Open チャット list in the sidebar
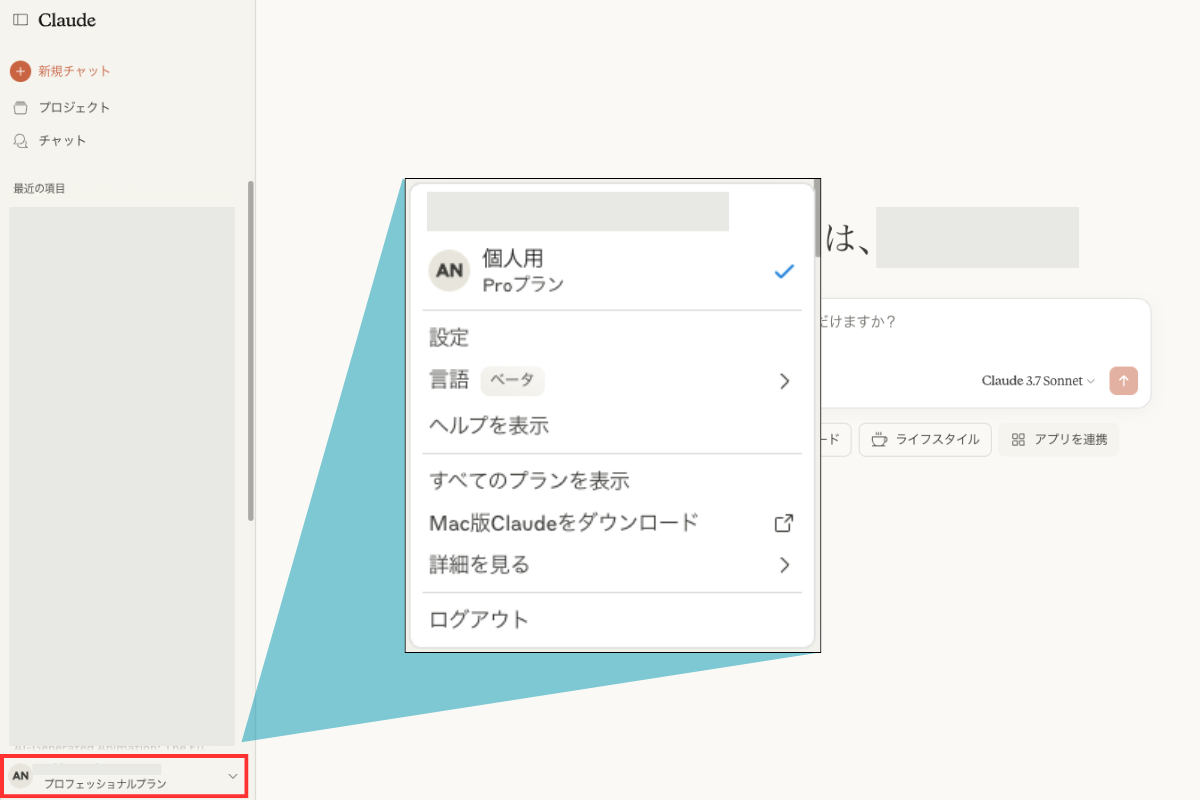This screenshot has width=1200, height=800. tap(50, 141)
